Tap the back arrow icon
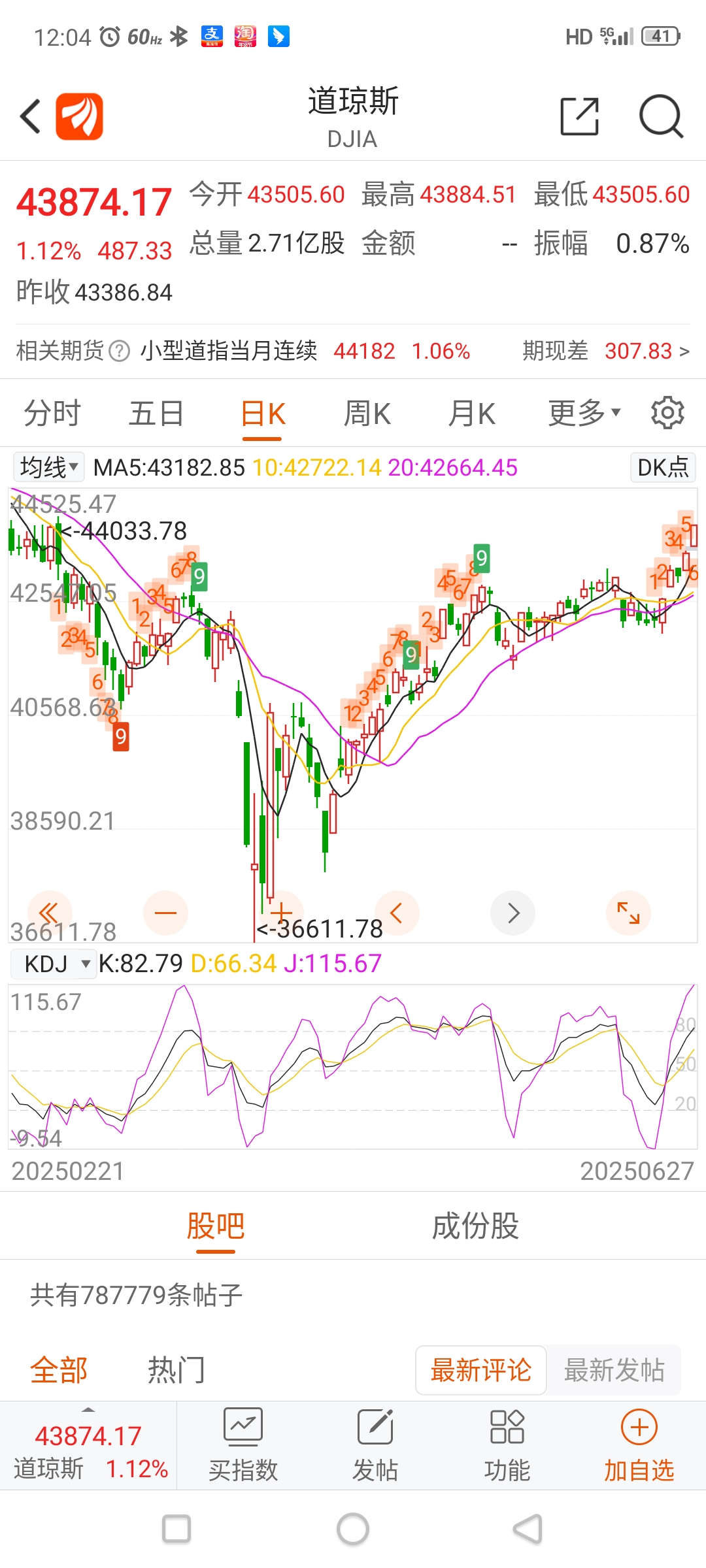Viewport: 706px width, 1568px height. pos(30,116)
